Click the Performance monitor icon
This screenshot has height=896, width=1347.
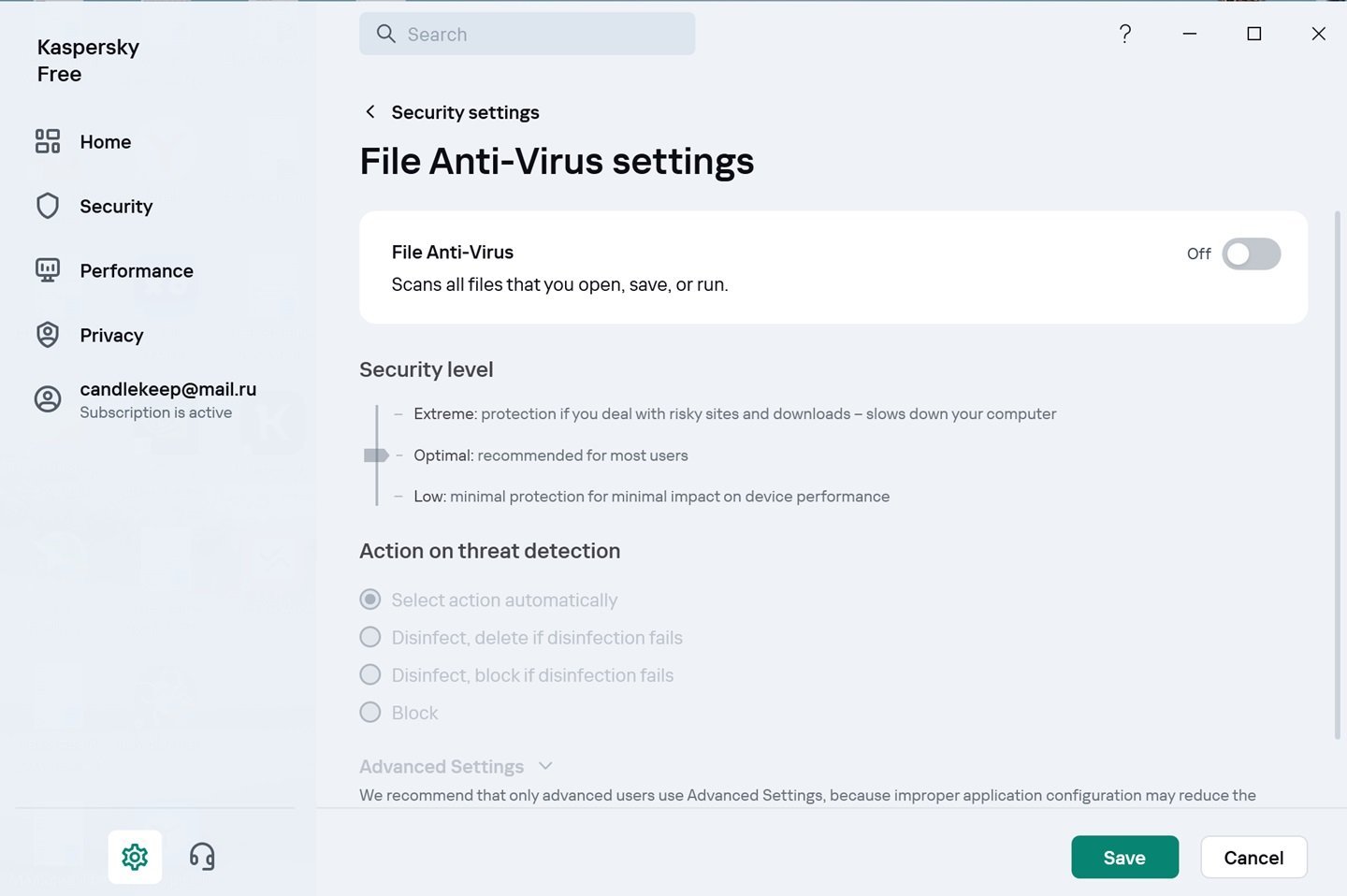(x=48, y=270)
